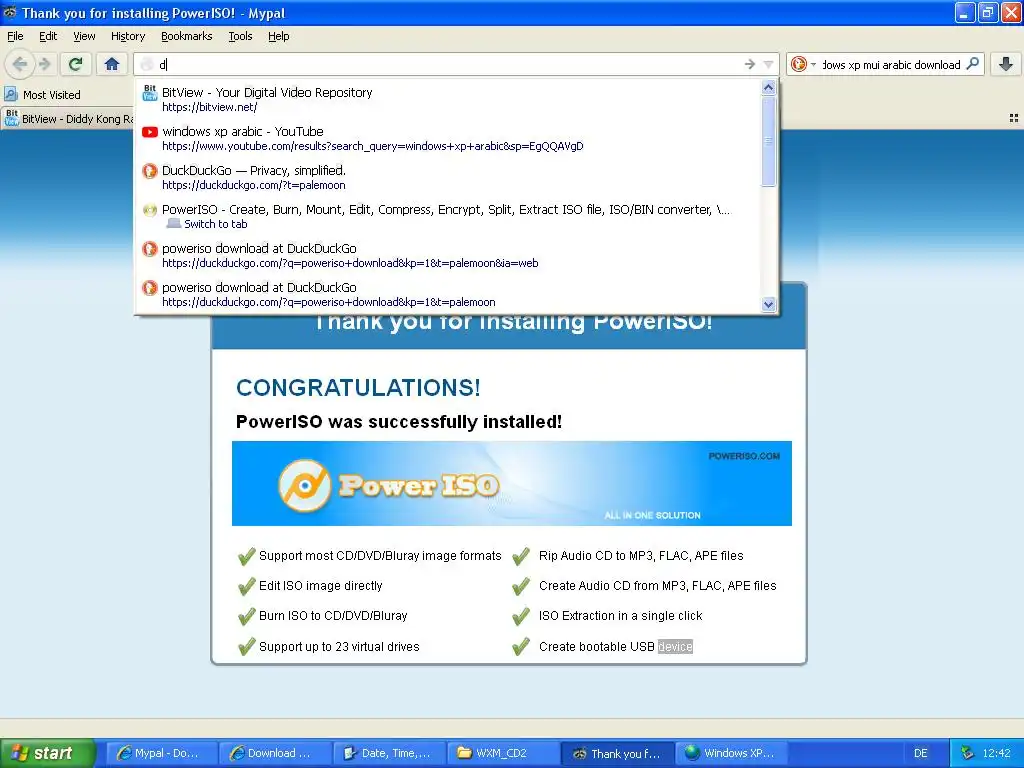The height and width of the screenshot is (768, 1024).
Task: Click the Windows Start button
Action: point(48,753)
